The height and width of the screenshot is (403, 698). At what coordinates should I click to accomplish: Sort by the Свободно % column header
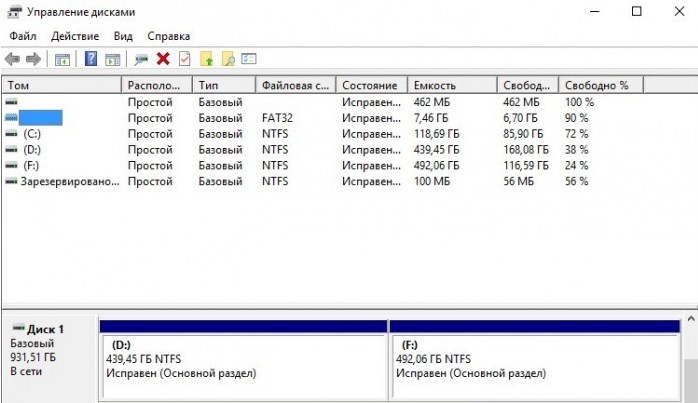point(601,85)
